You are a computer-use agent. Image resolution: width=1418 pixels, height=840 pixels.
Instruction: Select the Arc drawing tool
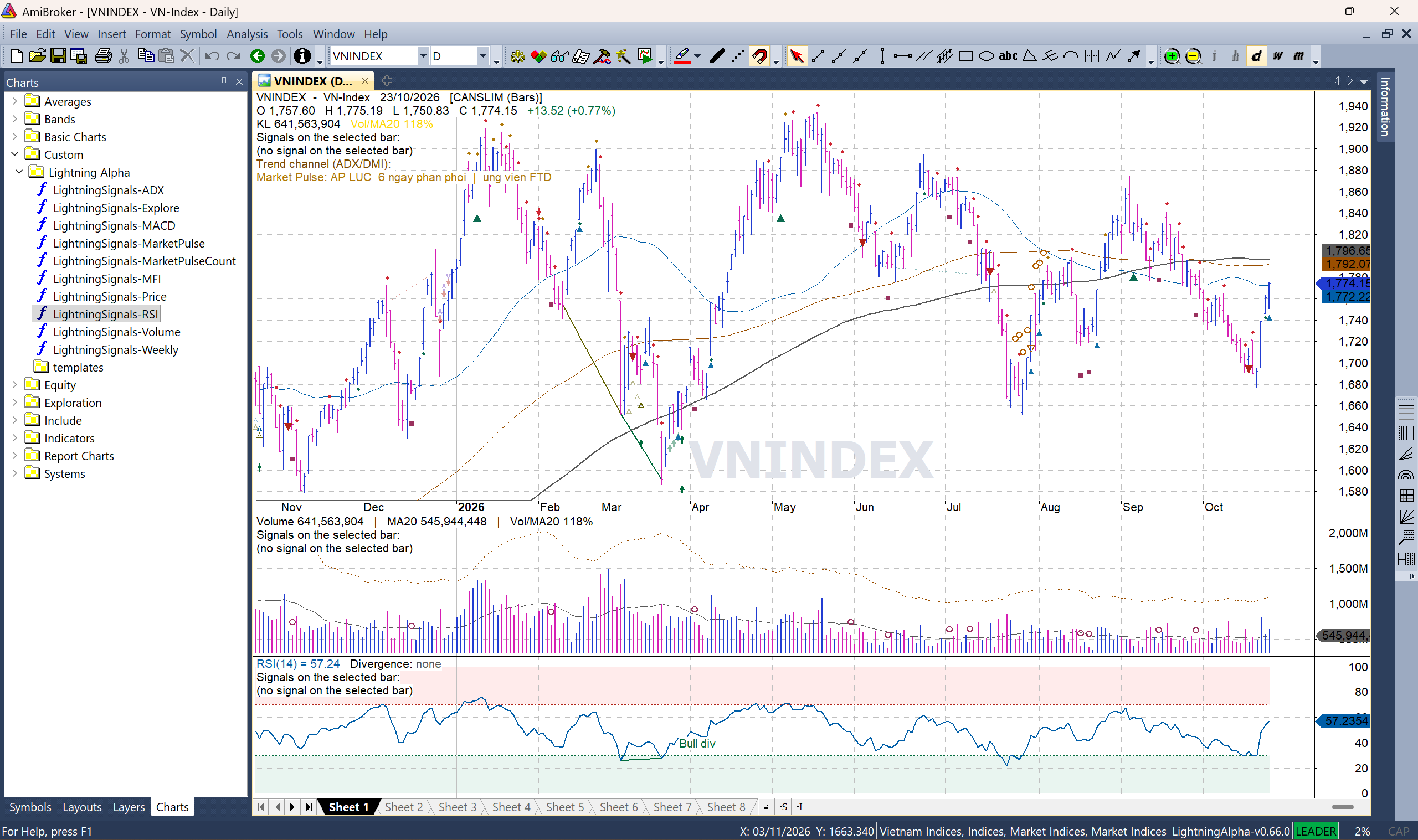(x=1071, y=56)
